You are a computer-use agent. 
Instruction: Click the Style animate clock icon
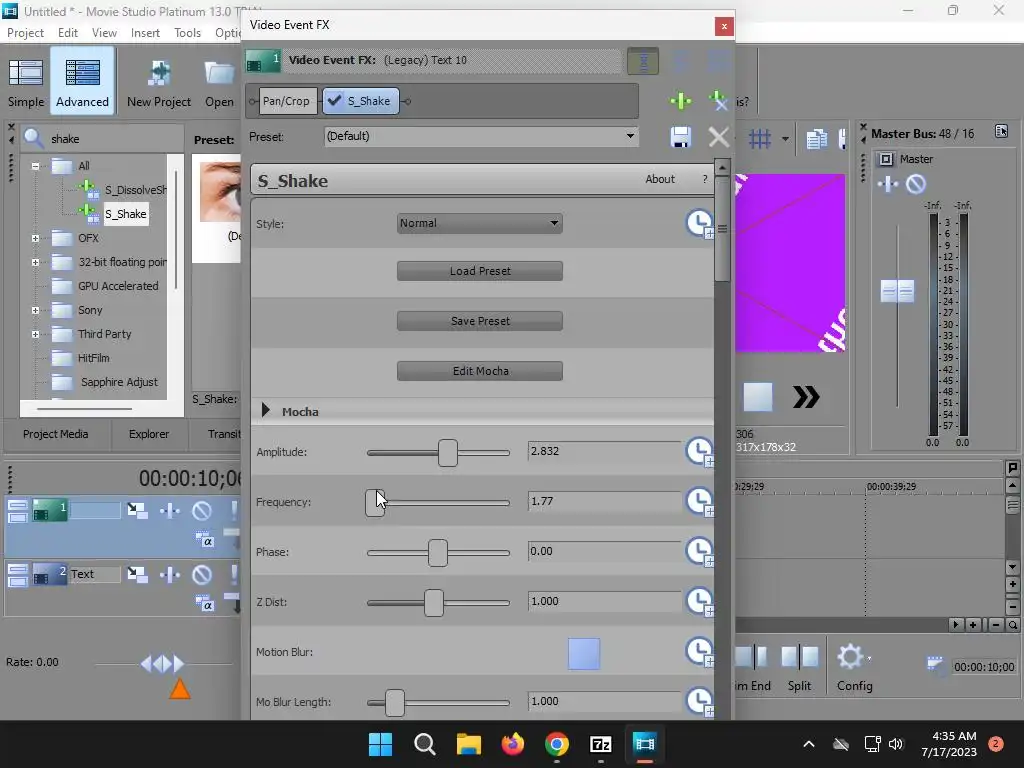(699, 223)
